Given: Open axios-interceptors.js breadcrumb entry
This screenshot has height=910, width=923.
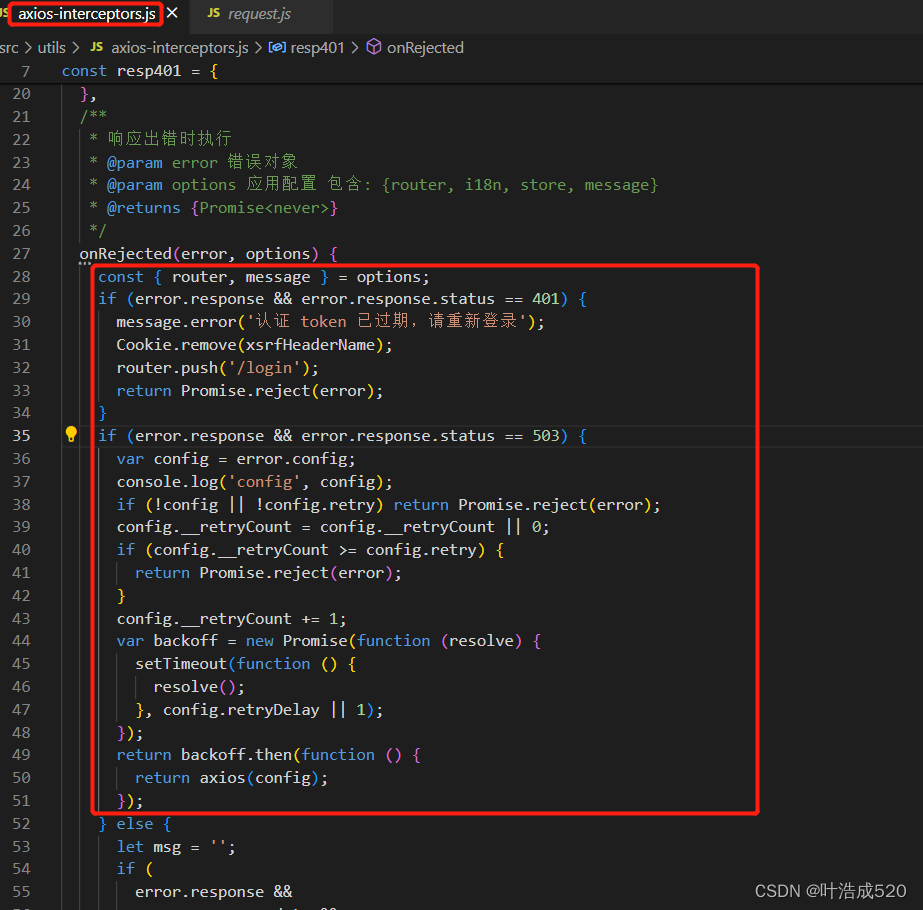Looking at the screenshot, I should pos(180,48).
